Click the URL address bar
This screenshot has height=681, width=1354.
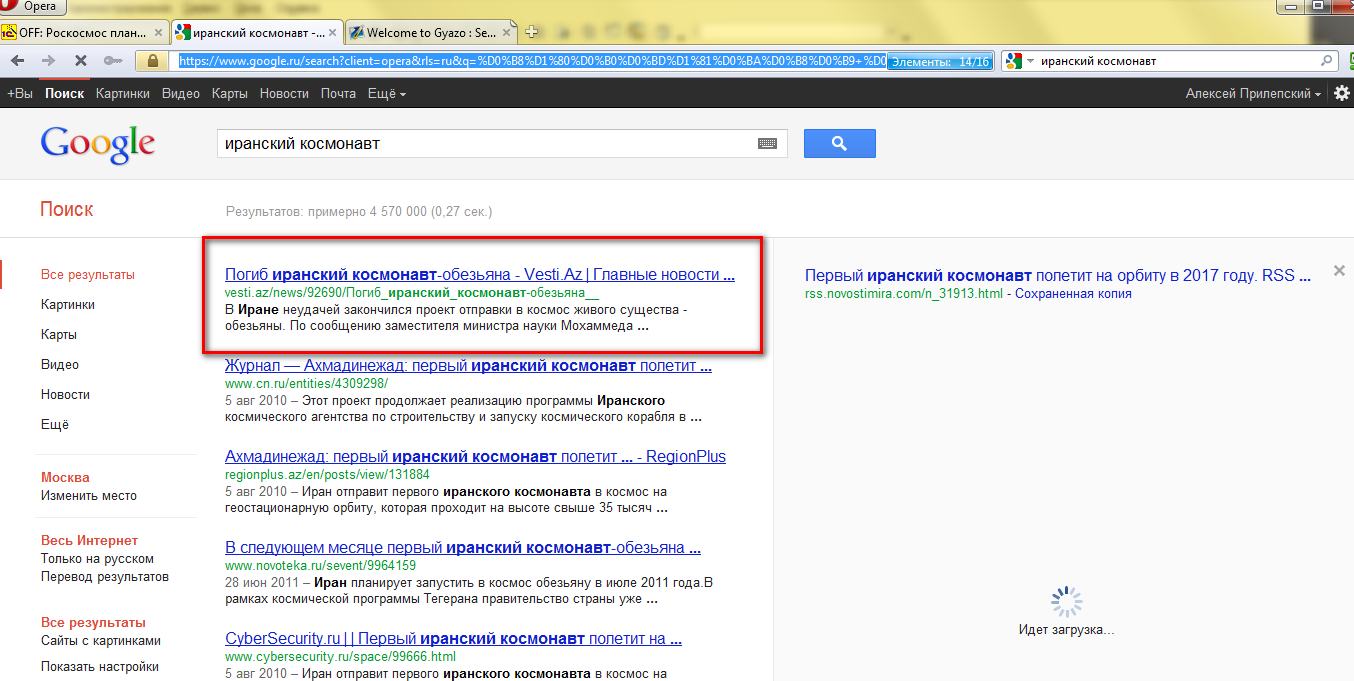pos(530,61)
